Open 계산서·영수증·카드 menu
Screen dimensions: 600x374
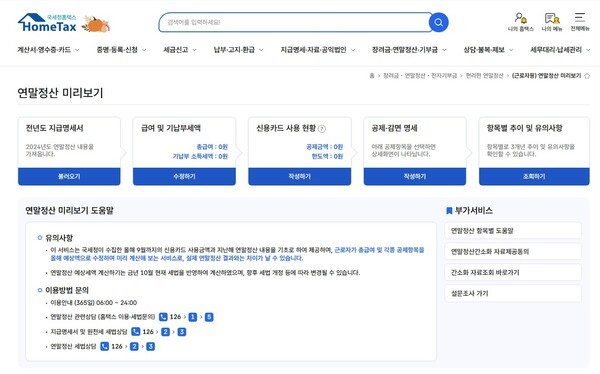click(44, 50)
